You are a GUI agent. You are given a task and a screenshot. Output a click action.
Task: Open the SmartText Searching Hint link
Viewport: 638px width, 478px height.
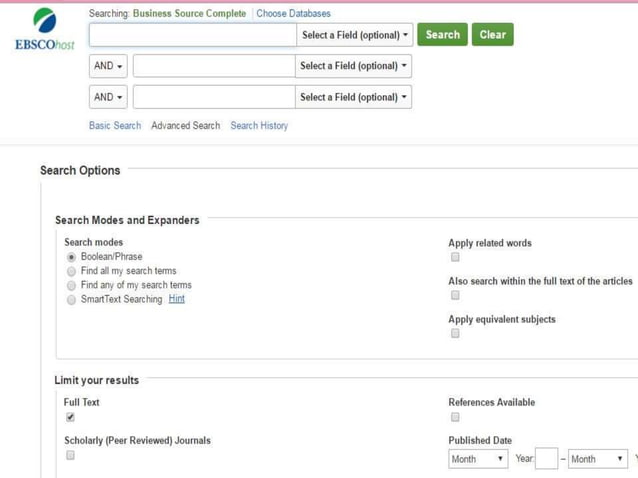(177, 299)
